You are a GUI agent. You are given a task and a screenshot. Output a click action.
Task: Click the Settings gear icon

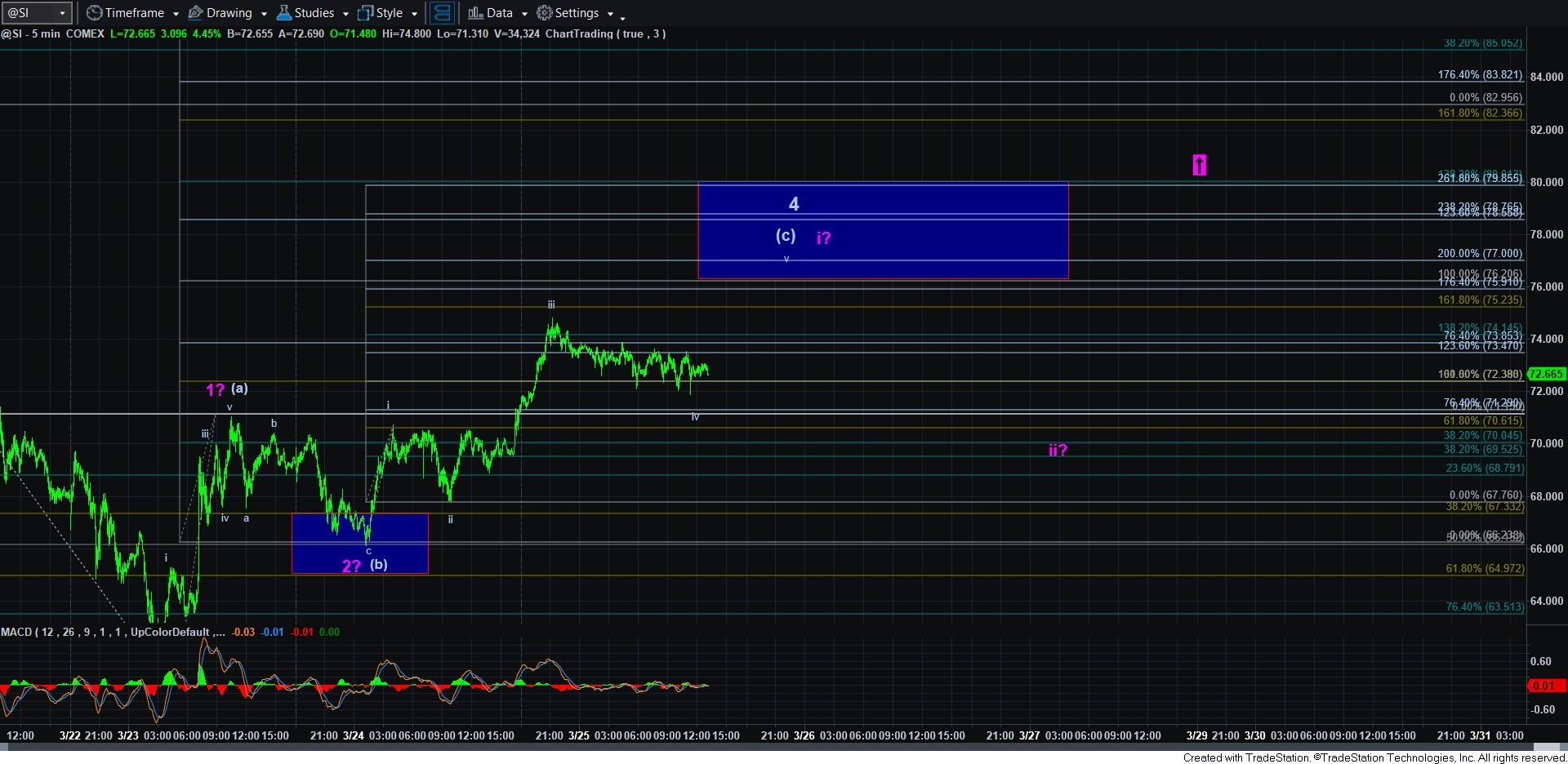coord(545,13)
